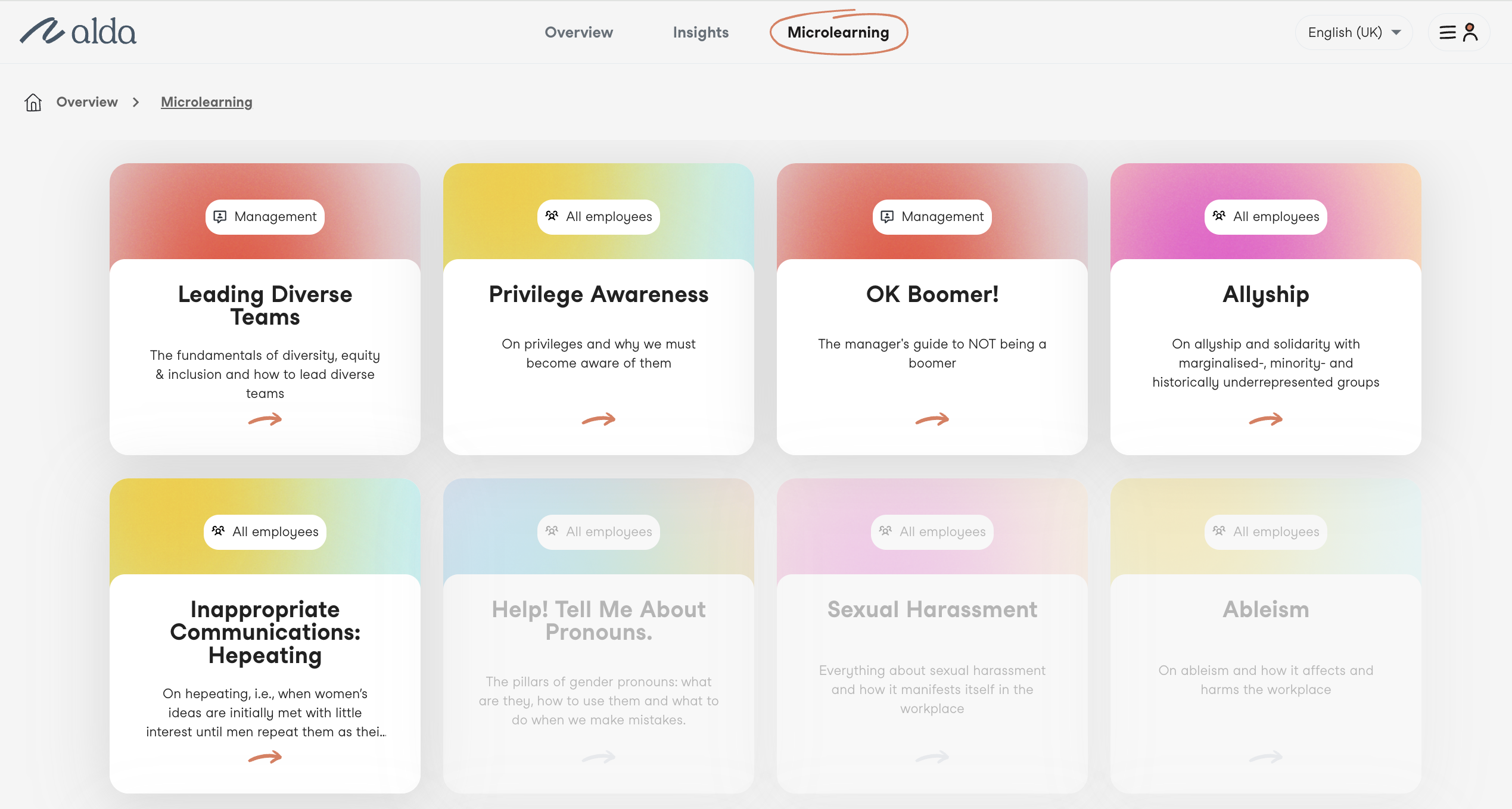
Task: Click the arrow on OK Boomer! card
Action: click(932, 419)
